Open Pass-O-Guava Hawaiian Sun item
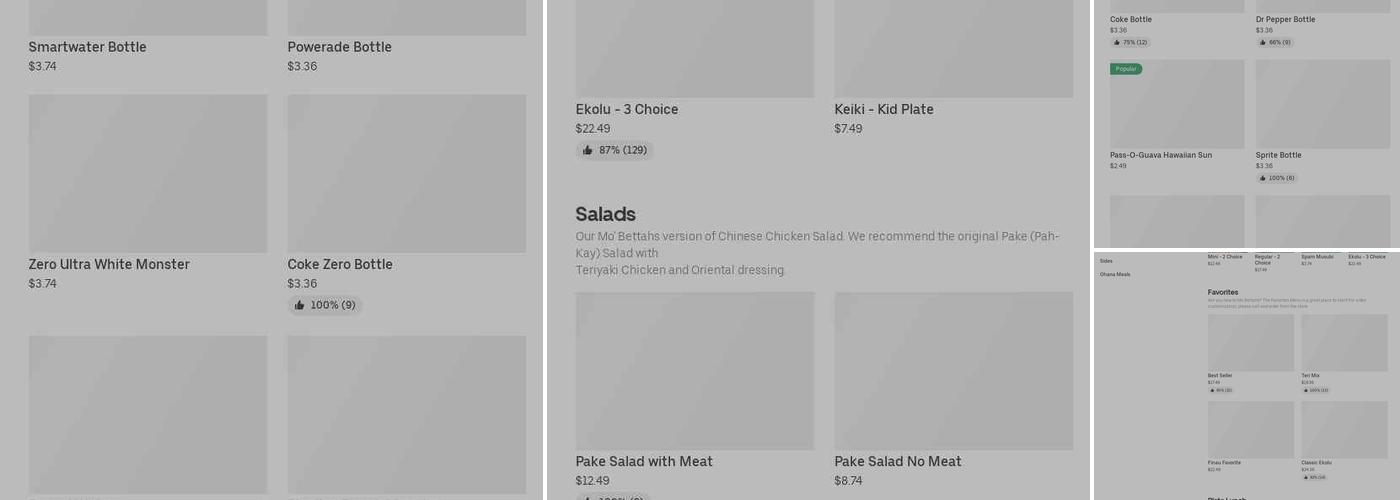Image resolution: width=1400 pixels, height=500 pixels. point(1161,155)
